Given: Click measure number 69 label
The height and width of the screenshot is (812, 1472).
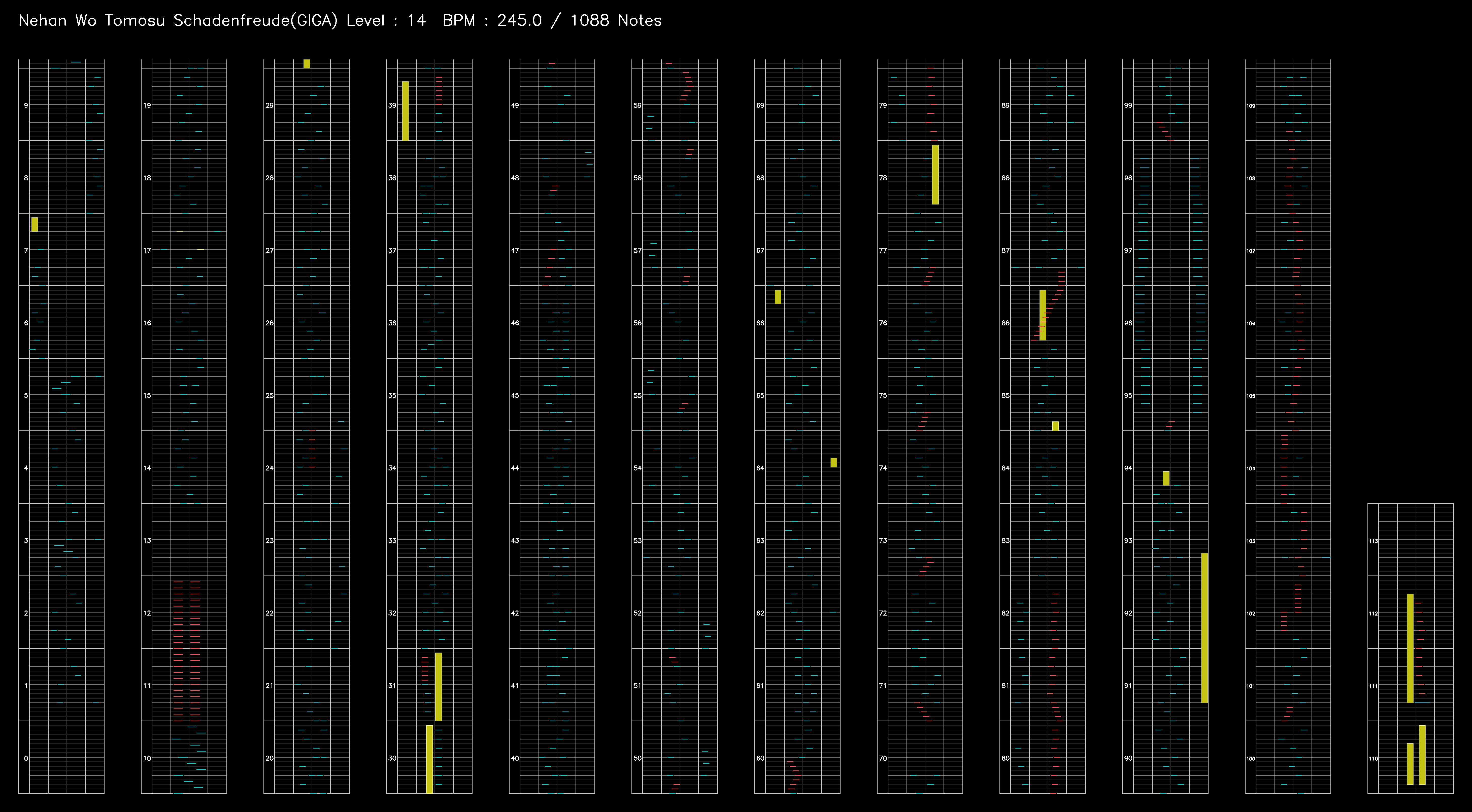Looking at the screenshot, I should click(x=761, y=105).
